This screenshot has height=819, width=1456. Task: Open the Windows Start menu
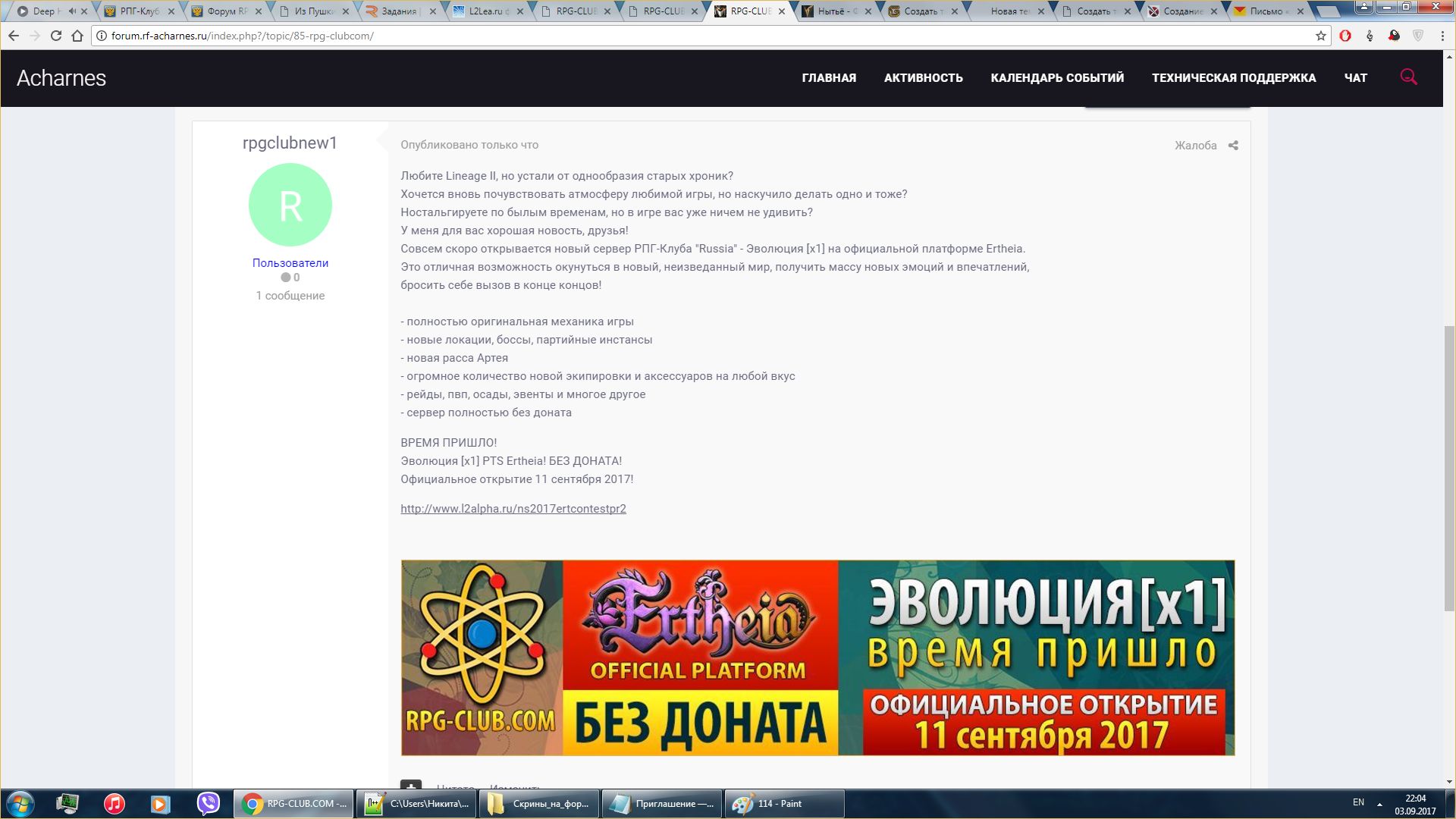(20, 804)
